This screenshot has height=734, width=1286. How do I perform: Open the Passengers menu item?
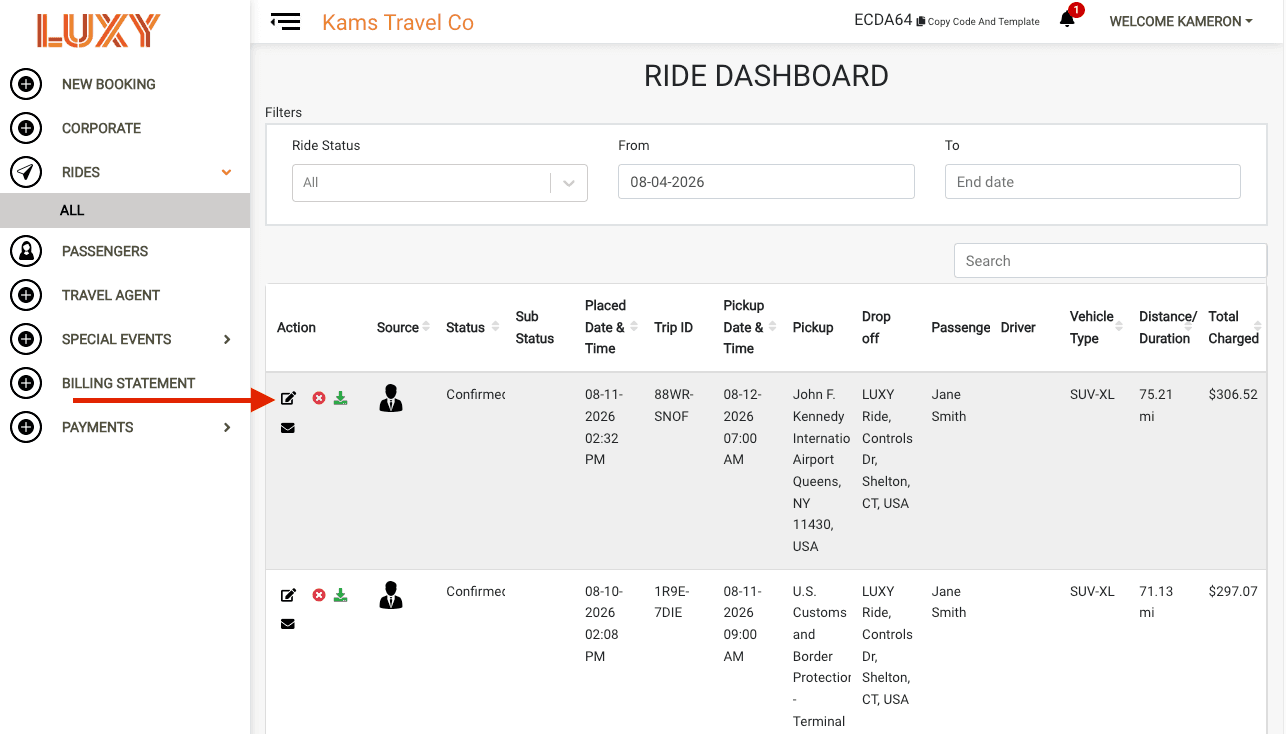(105, 251)
